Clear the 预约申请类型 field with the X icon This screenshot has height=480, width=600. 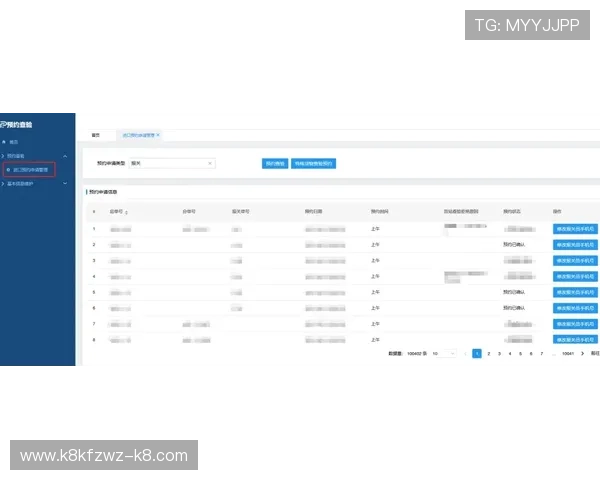210,162
